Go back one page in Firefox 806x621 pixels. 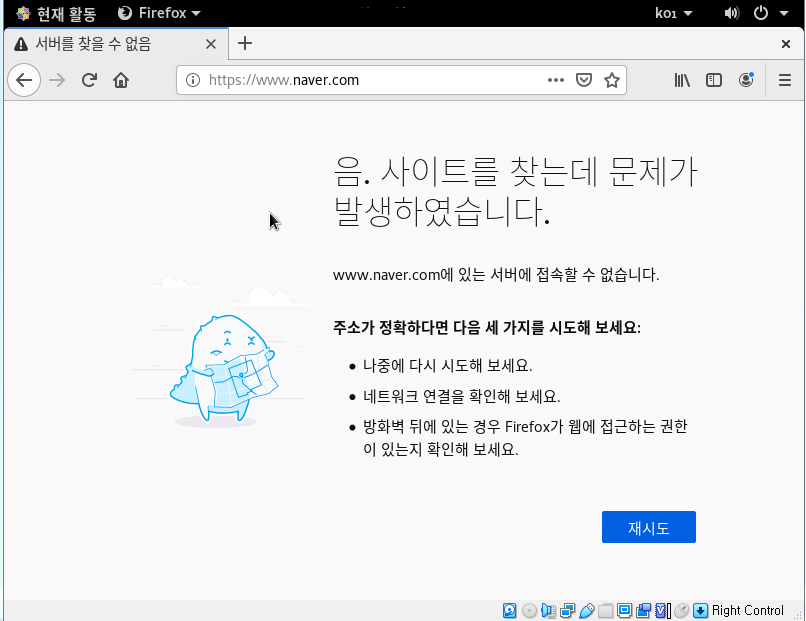point(24,80)
